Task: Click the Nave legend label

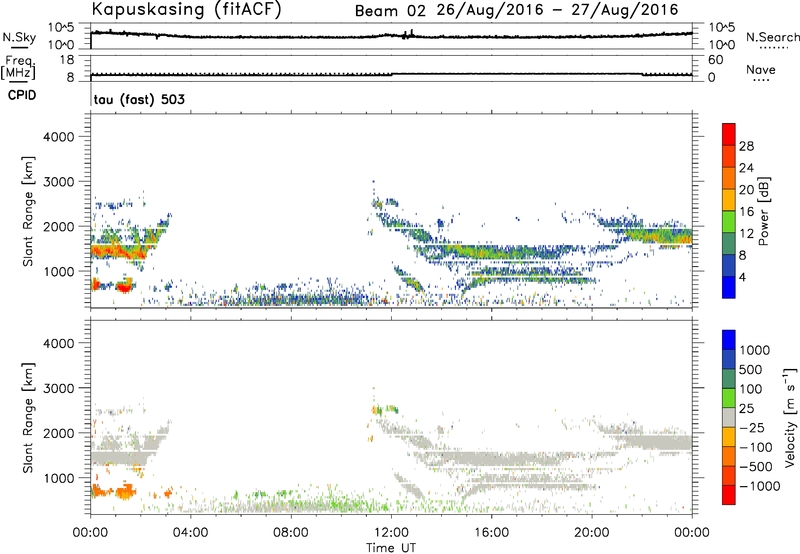Action: [760, 69]
